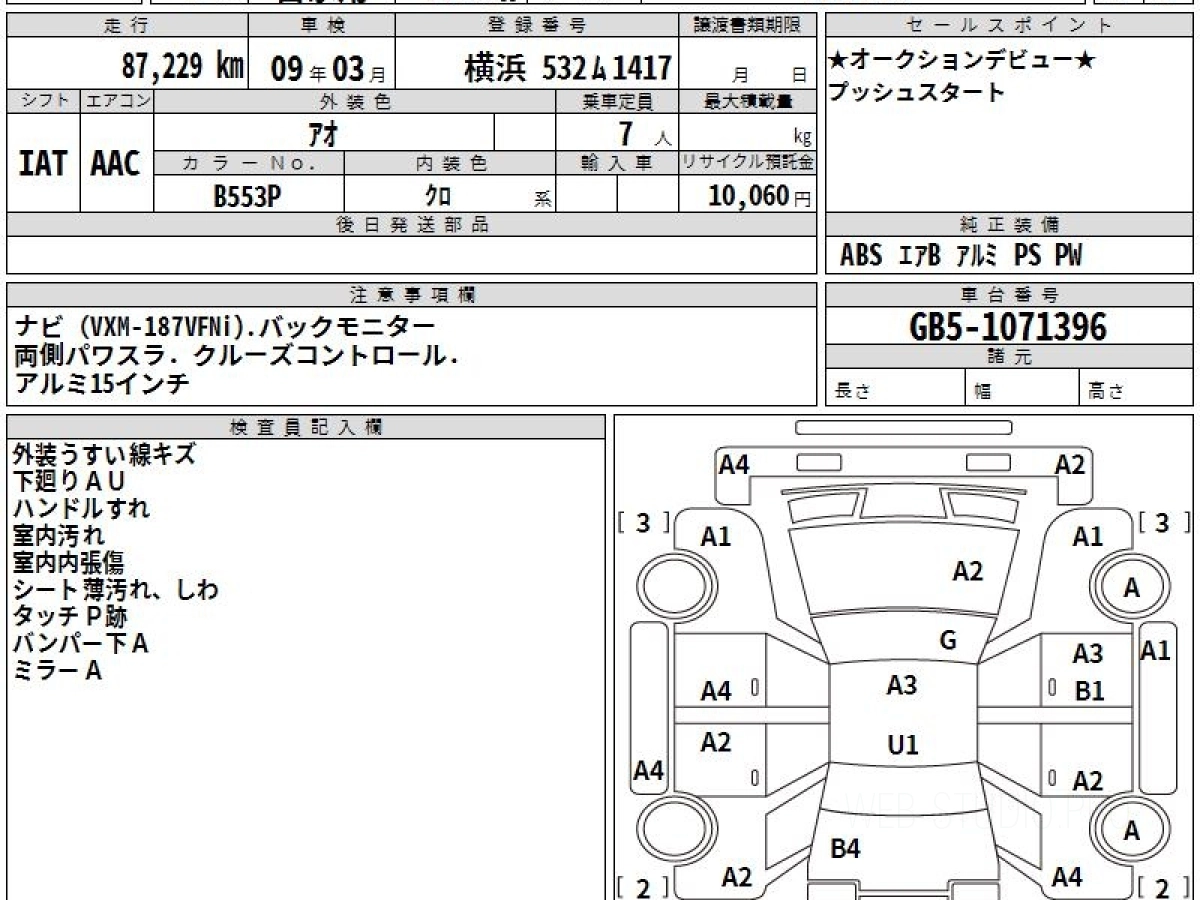The width and height of the screenshot is (1200, 900).
Task: Select color code B553P
Action: point(247,196)
